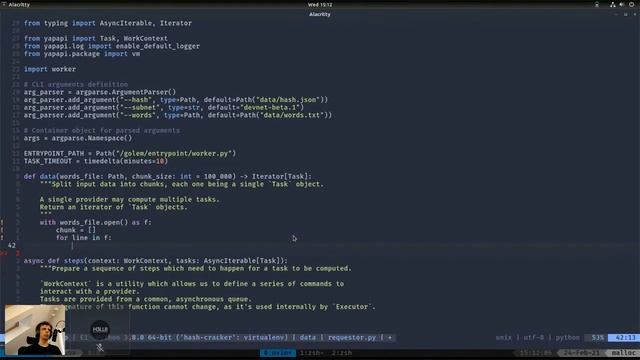Click 'with words_file.open() as f:' line
The width and height of the screenshot is (640, 360).
(x=96, y=222)
